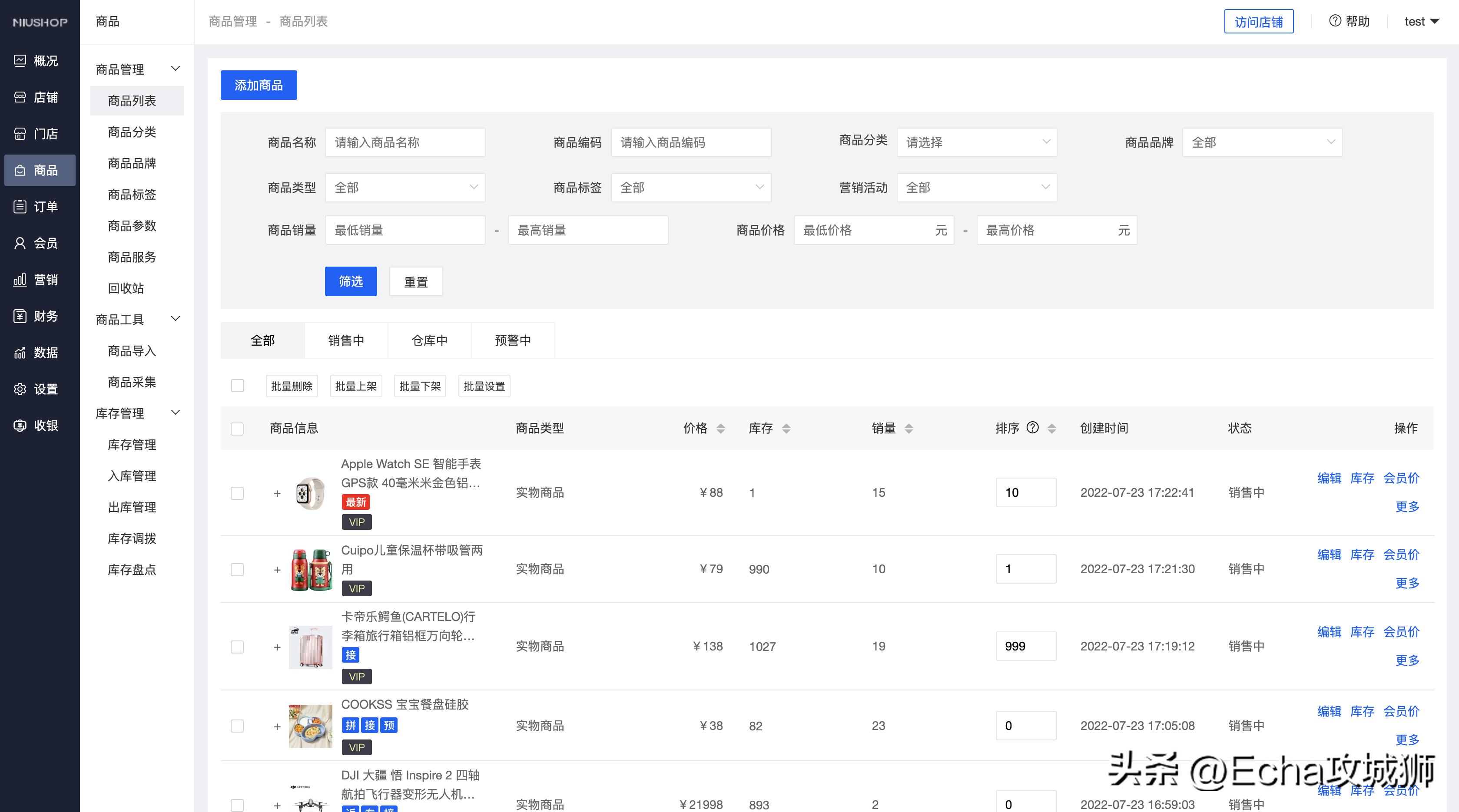Screen dimensions: 1459x812
Task: Switch to the 销售中 tab
Action: pyautogui.click(x=346, y=340)
